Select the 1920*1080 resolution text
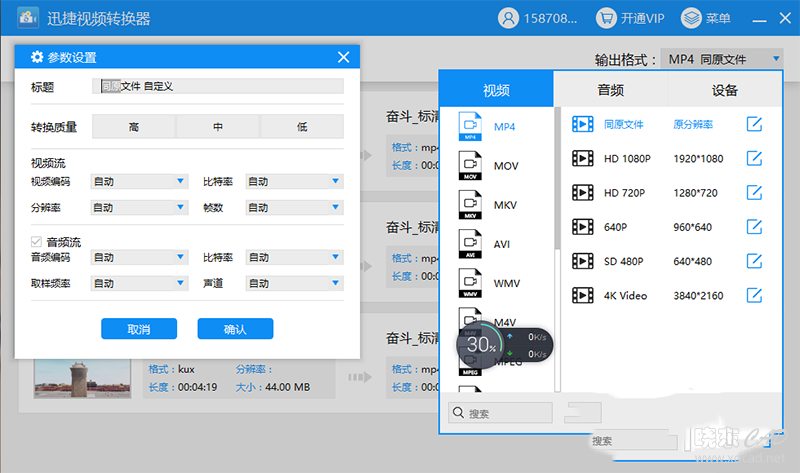This screenshot has height=473, width=800. (698, 159)
